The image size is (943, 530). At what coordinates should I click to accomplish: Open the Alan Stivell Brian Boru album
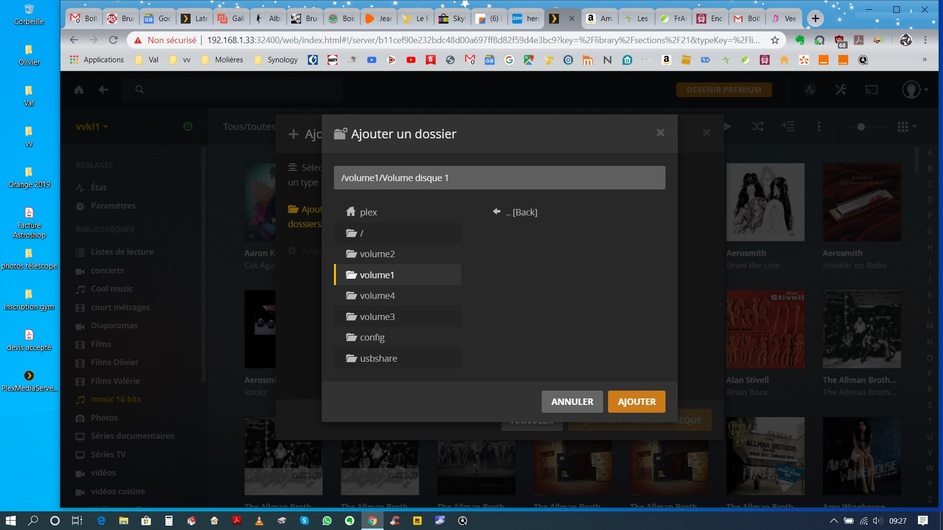(765, 329)
